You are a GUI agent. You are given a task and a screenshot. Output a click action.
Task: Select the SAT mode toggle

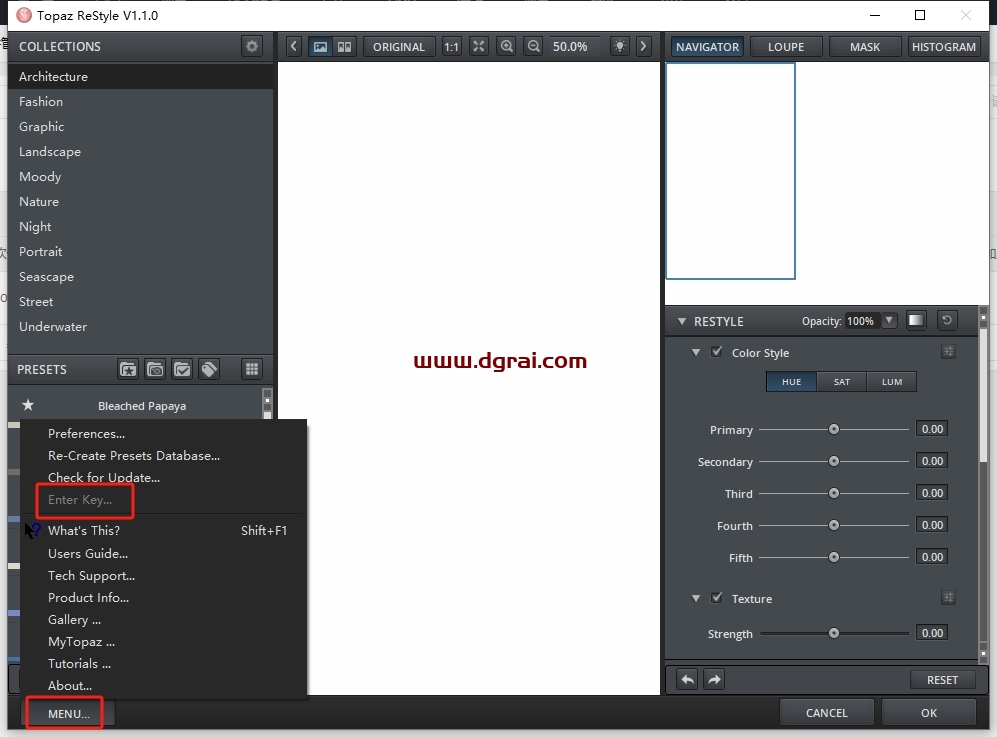[842, 382]
